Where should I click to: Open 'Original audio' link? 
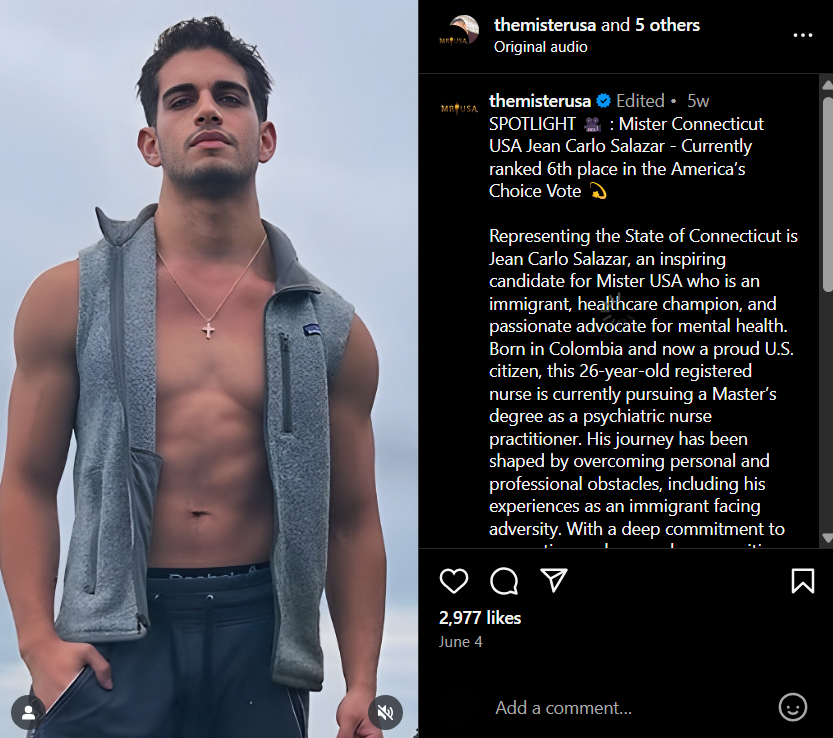(540, 47)
